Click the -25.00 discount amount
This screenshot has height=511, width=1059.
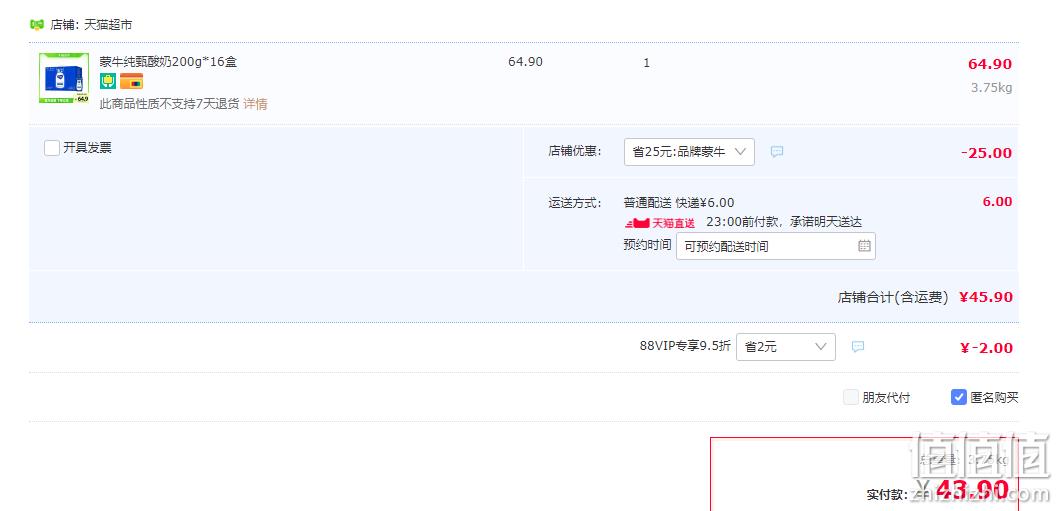986,153
